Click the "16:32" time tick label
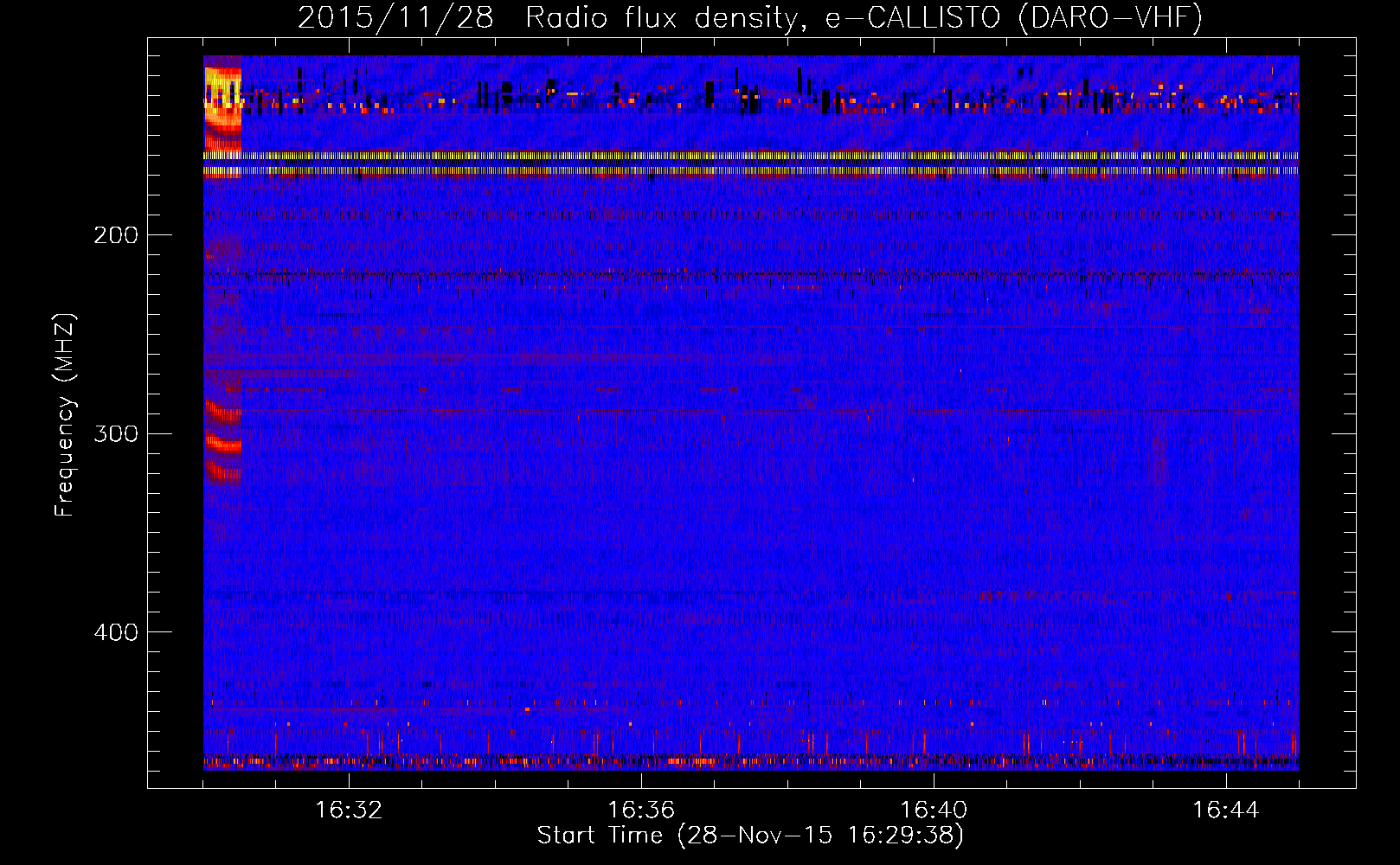 pyautogui.click(x=349, y=810)
